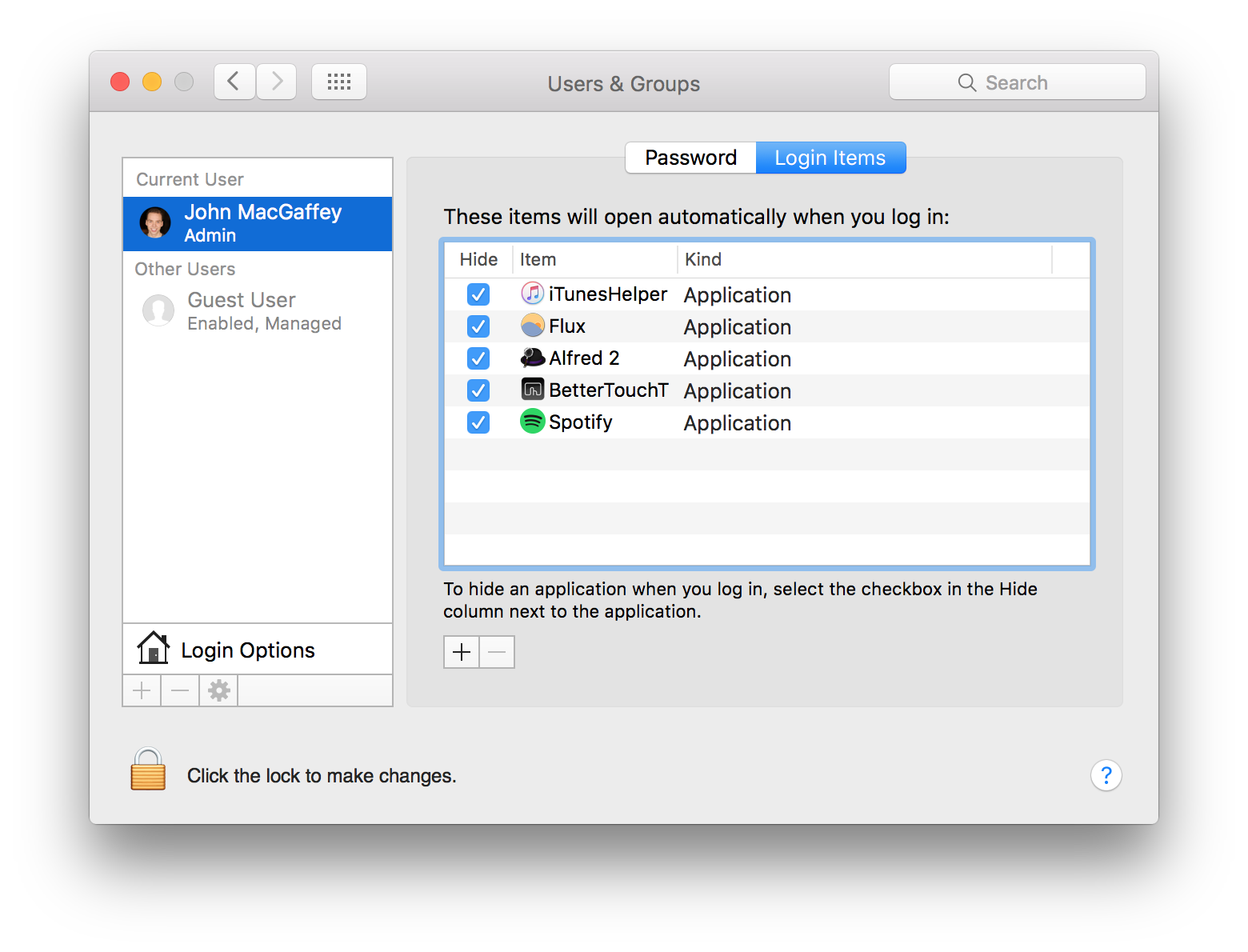Click the Spotify app icon

(533, 422)
